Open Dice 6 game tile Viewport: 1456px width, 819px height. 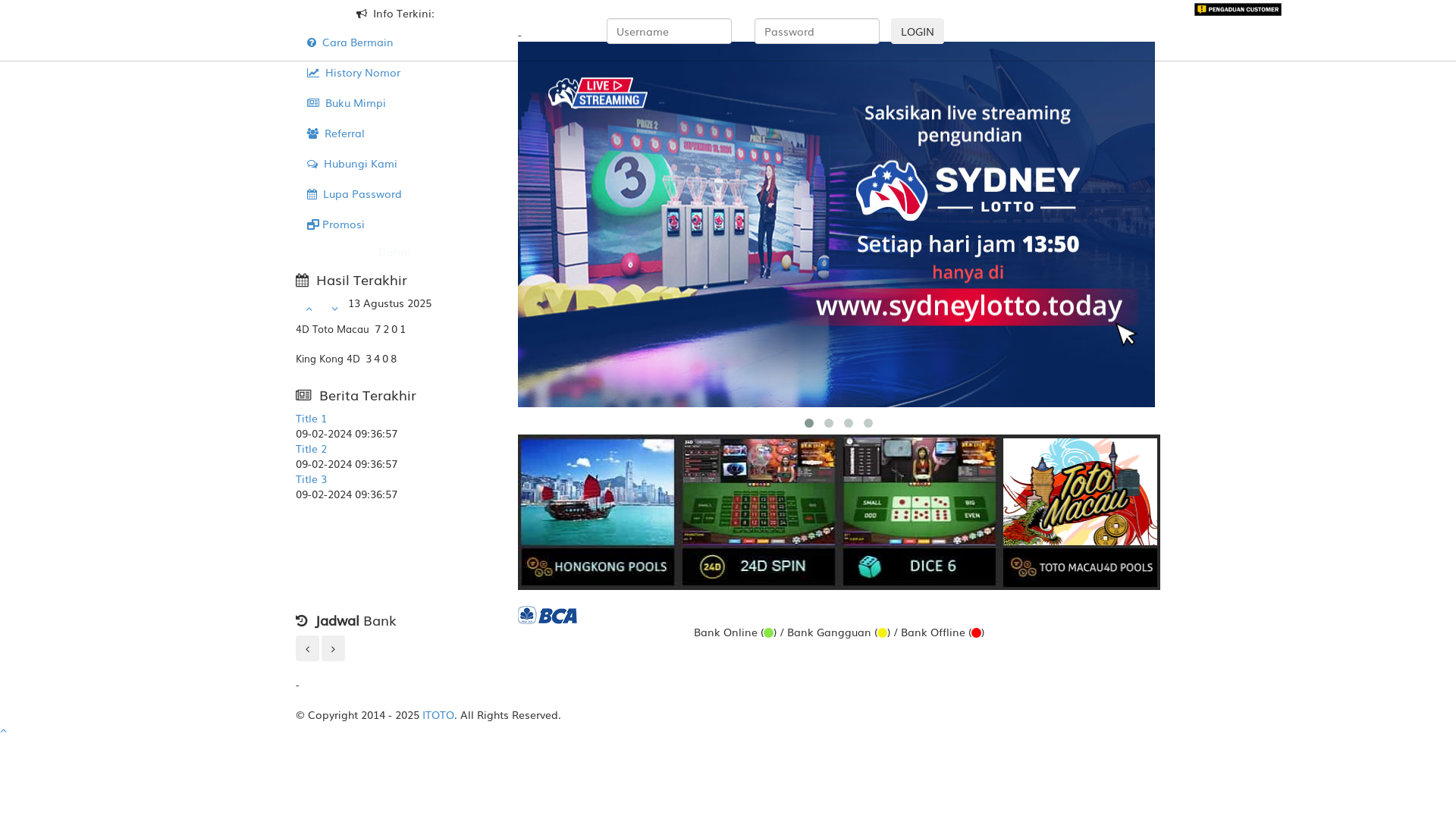[919, 512]
